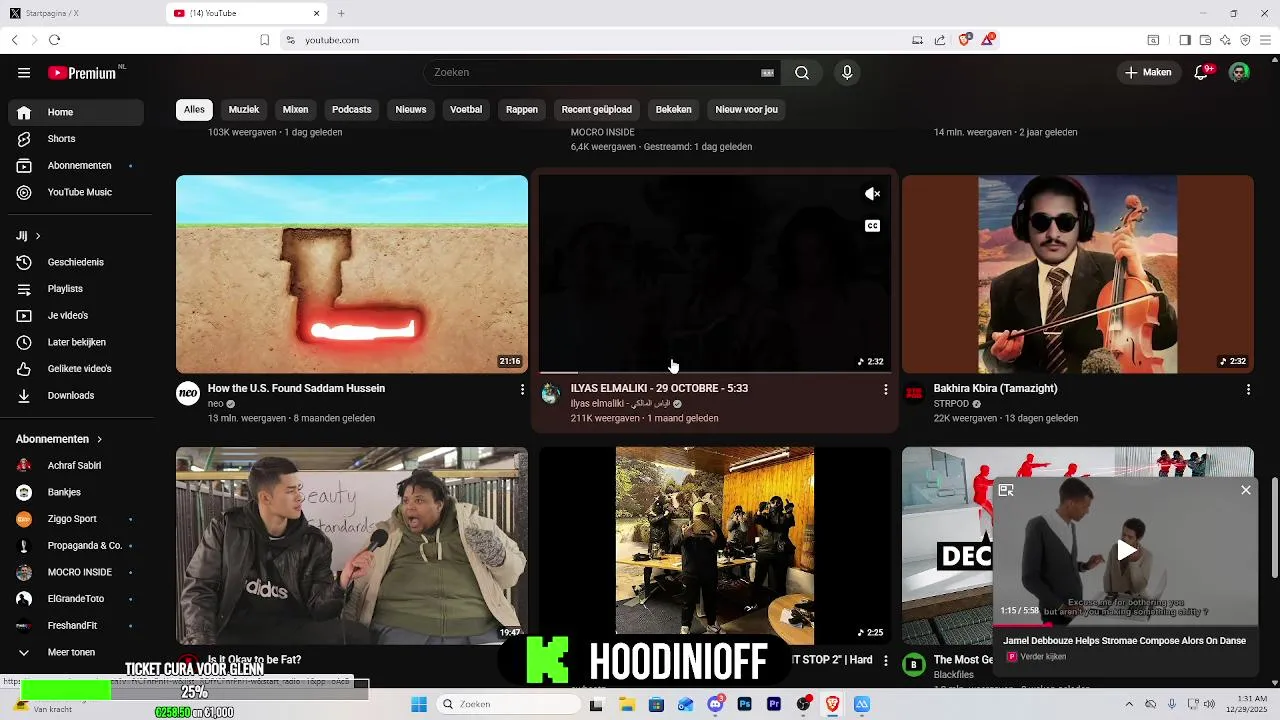1280x720 pixels.
Task: Open YouTube Music in sidebar
Action: click(76, 192)
